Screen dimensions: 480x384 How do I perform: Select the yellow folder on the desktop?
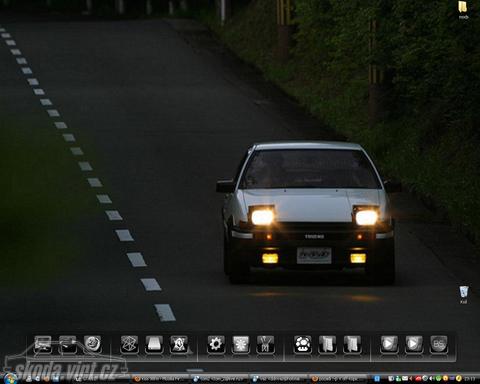463,10
